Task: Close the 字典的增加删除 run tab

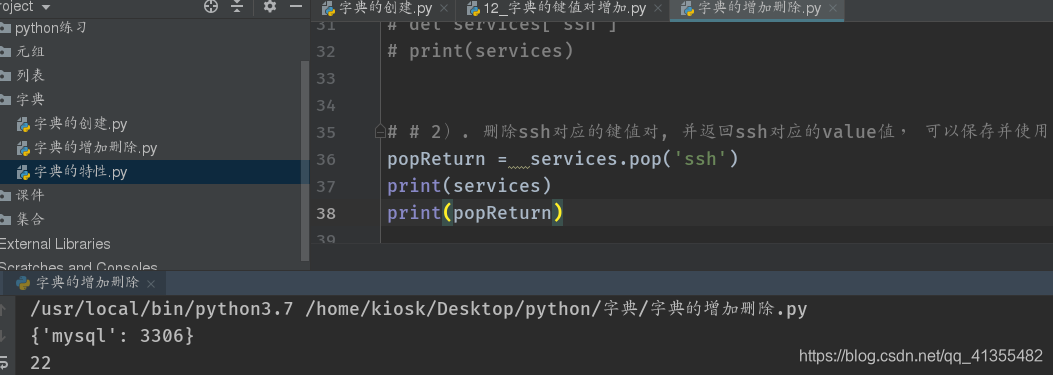Action: tap(150, 284)
